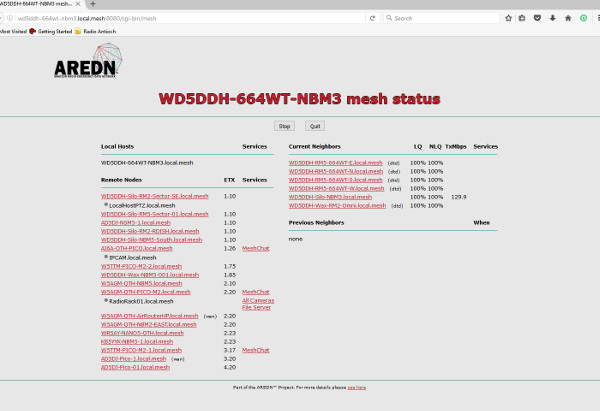Open neighbor WD5DDH-RM5-664WT-W.local.mesh

coord(336,188)
